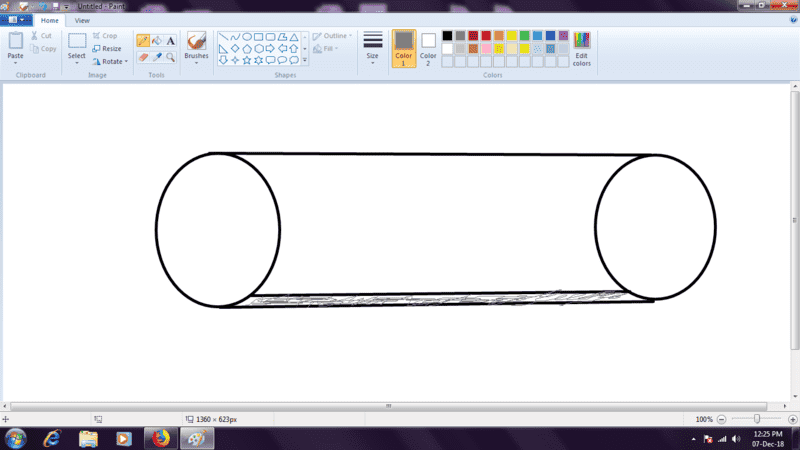The height and width of the screenshot is (450, 800).
Task: Open the Rotate dropdown menu
Action: pos(110,61)
